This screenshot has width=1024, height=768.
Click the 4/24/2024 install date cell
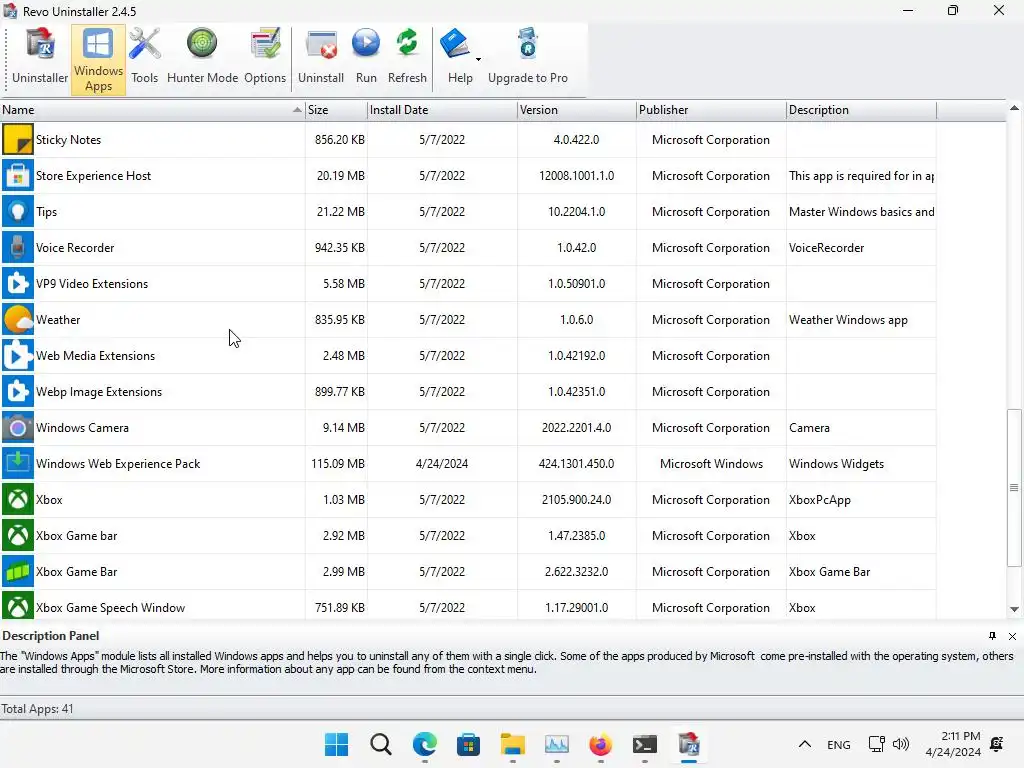click(442, 464)
